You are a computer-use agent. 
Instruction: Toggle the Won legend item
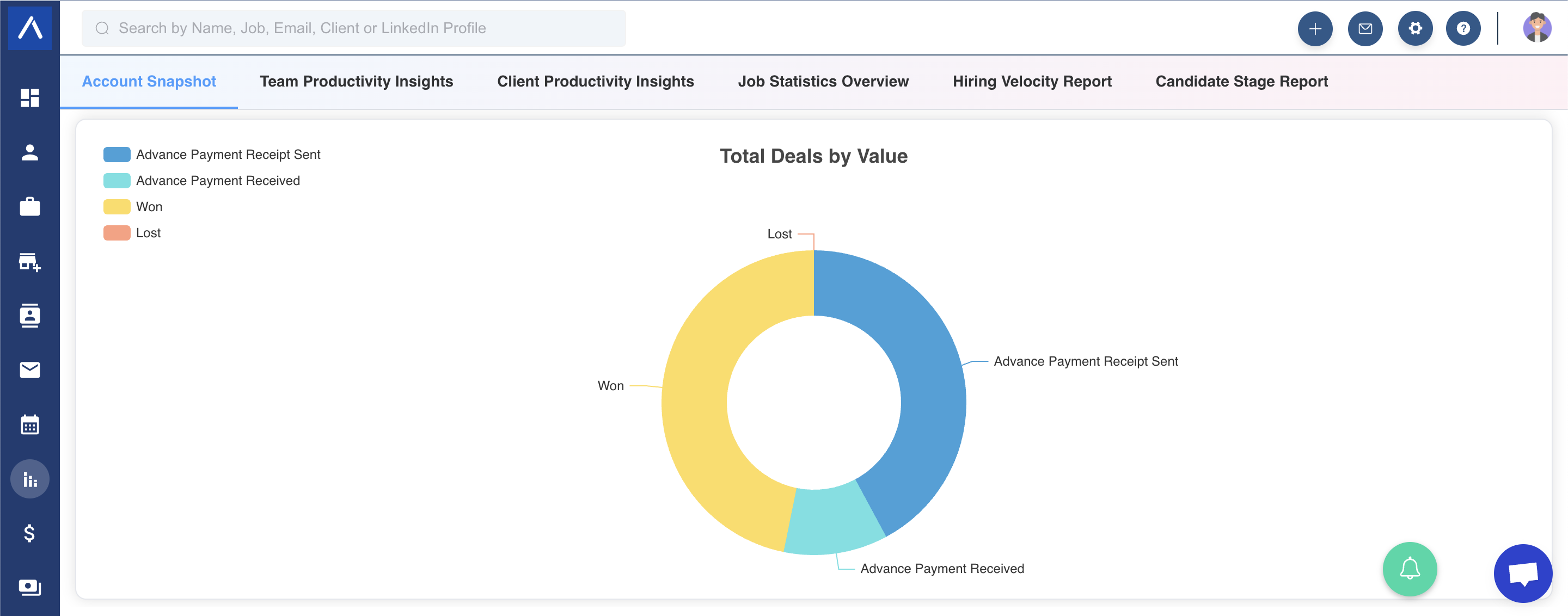(133, 207)
